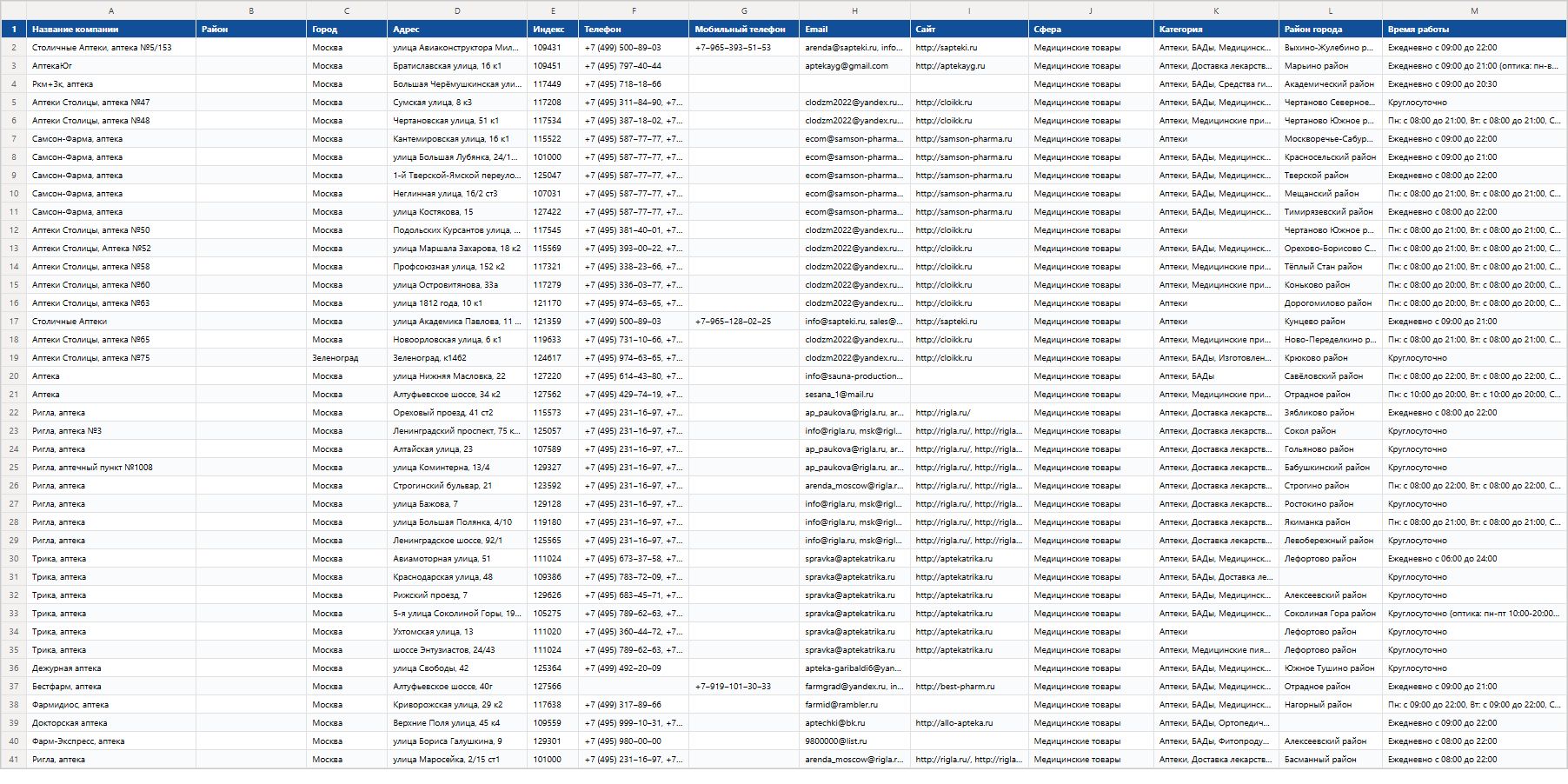This screenshot has width=1568, height=784.
Task: Select mobile number '+7-965-128-02-25'
Action: pos(744,322)
